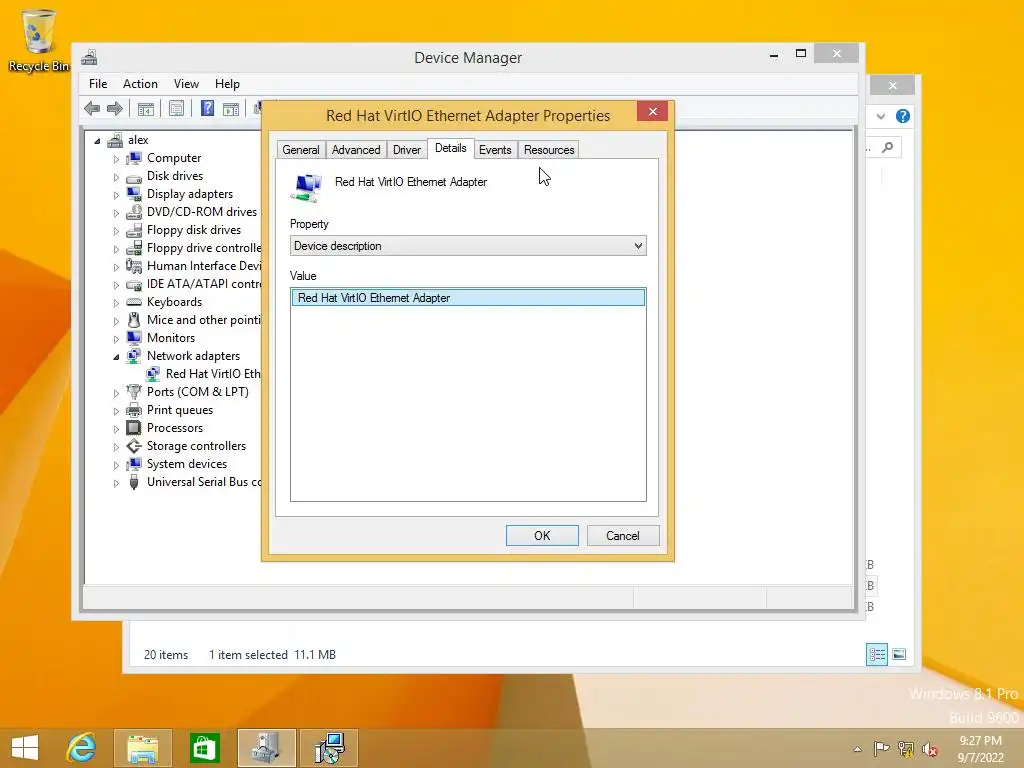The width and height of the screenshot is (1024, 768).
Task: Collapse the alex root node
Action: coord(97,140)
